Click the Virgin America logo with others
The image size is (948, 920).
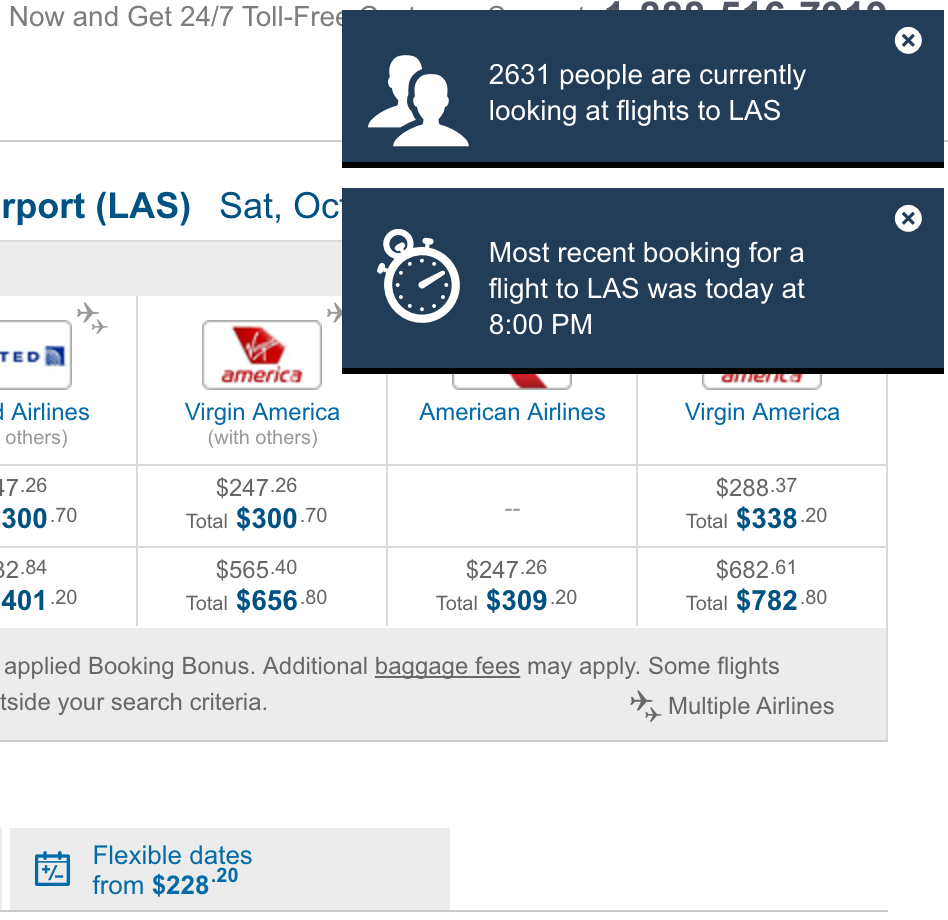click(262, 355)
